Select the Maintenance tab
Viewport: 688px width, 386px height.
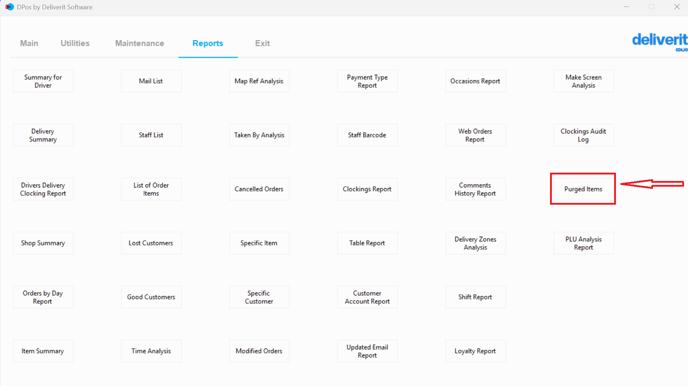click(140, 43)
